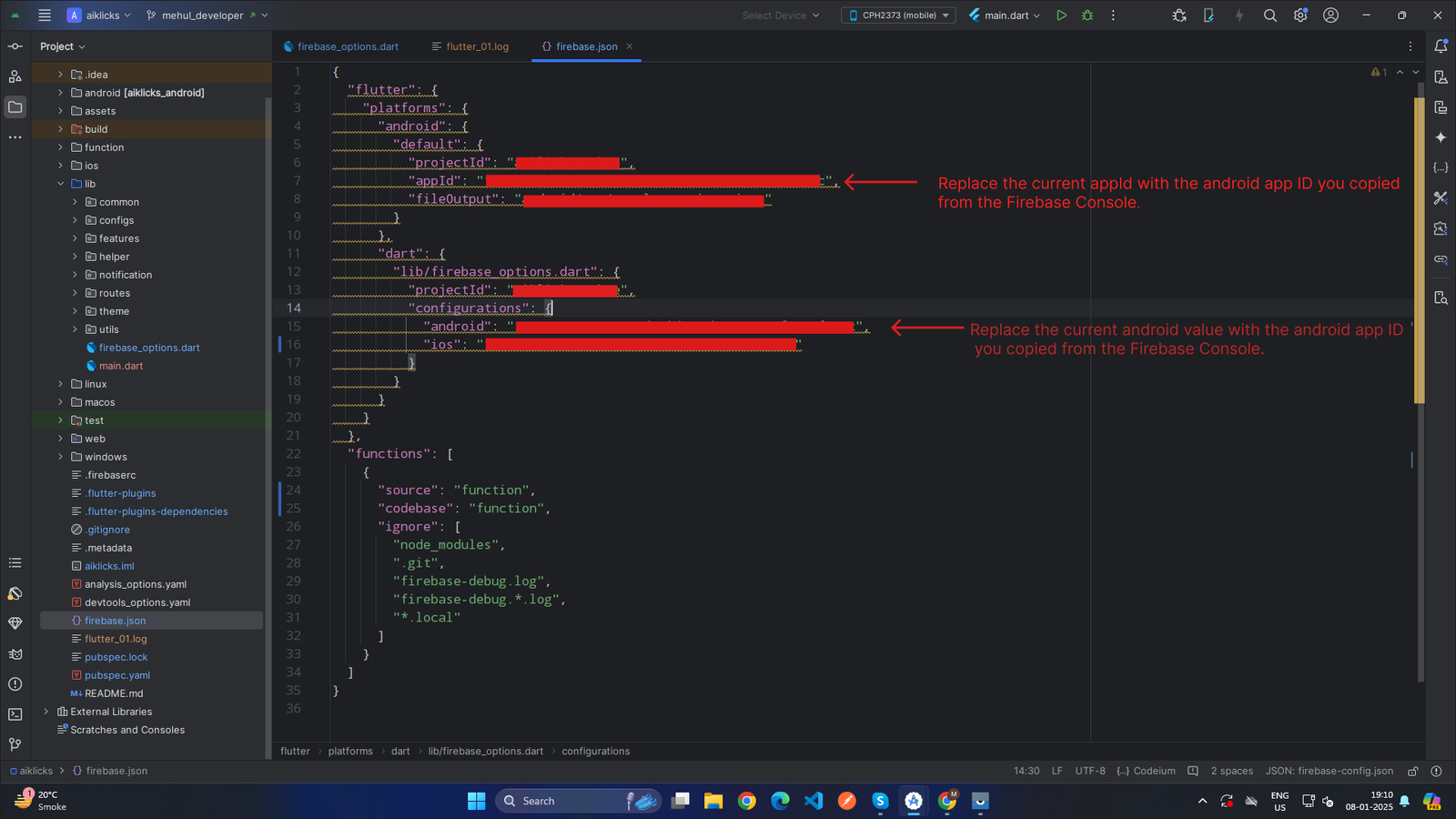Screen dimensions: 1456x819
Task: Expand the android folder in project tree
Action: click(61, 93)
